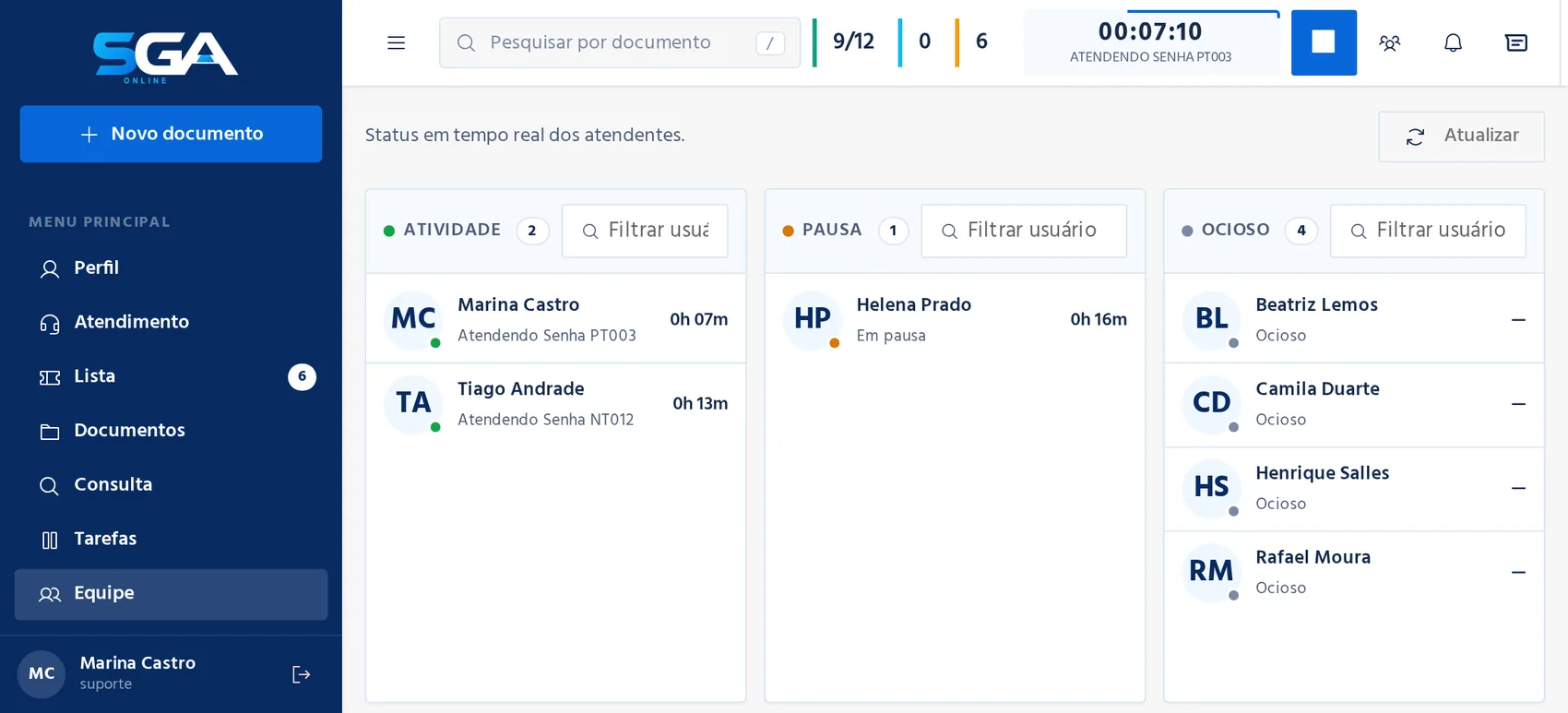Open the team group icon in the top bar
Image resolution: width=1568 pixels, height=713 pixels.
pyautogui.click(x=1389, y=42)
